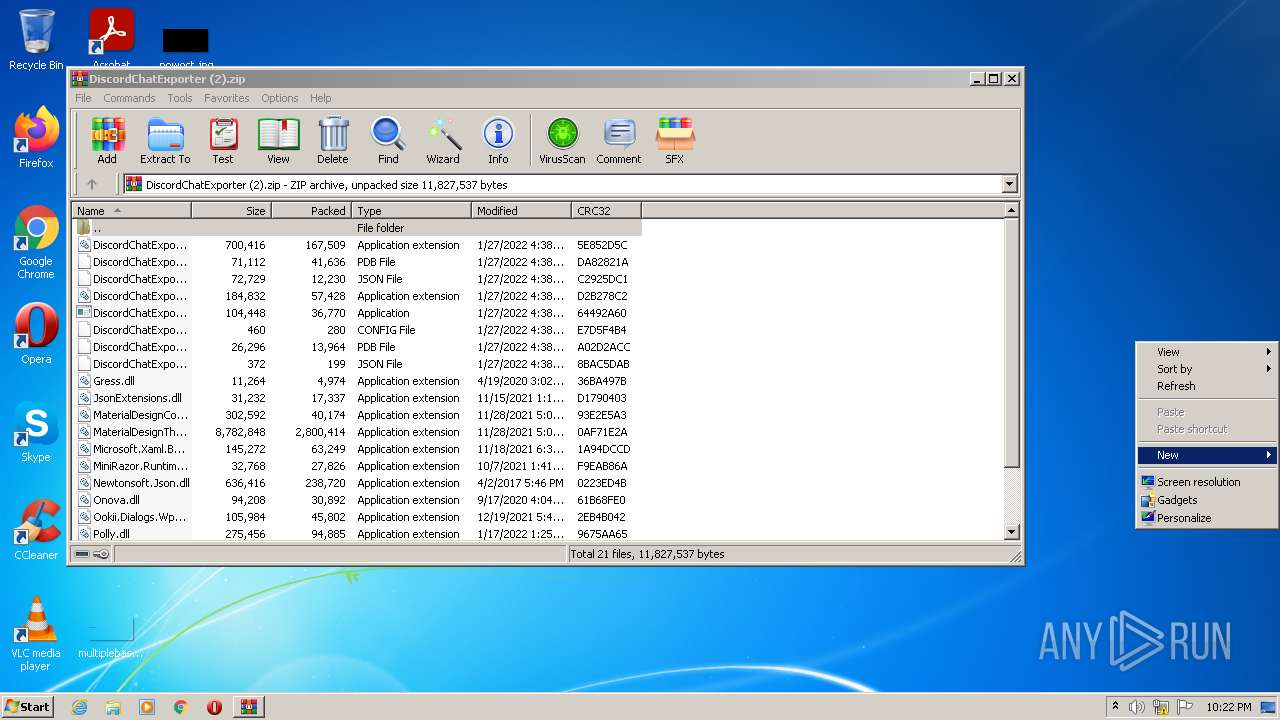1280x720 pixels.
Task: Click Opera icon in taskbar
Action: [x=214, y=707]
